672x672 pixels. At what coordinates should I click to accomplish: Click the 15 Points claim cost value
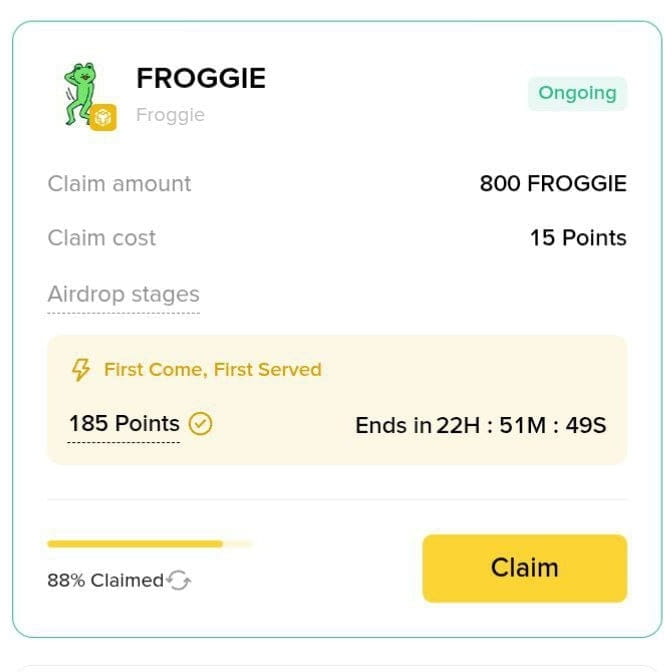pyautogui.click(x=578, y=238)
